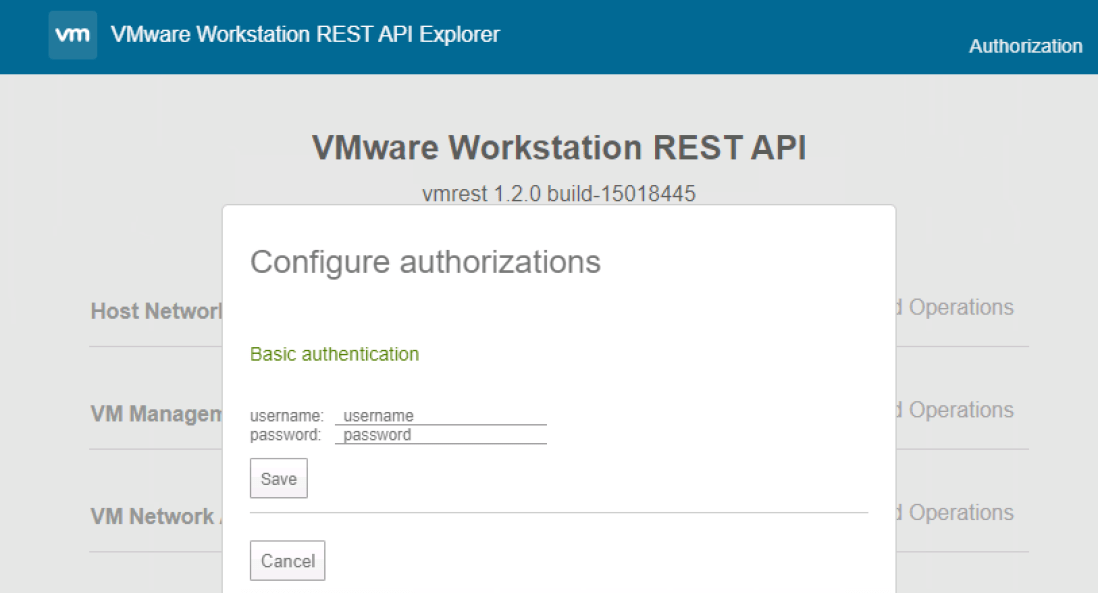Image resolution: width=1098 pixels, height=593 pixels.
Task: Click the "password:" label text
Action: (x=286, y=435)
